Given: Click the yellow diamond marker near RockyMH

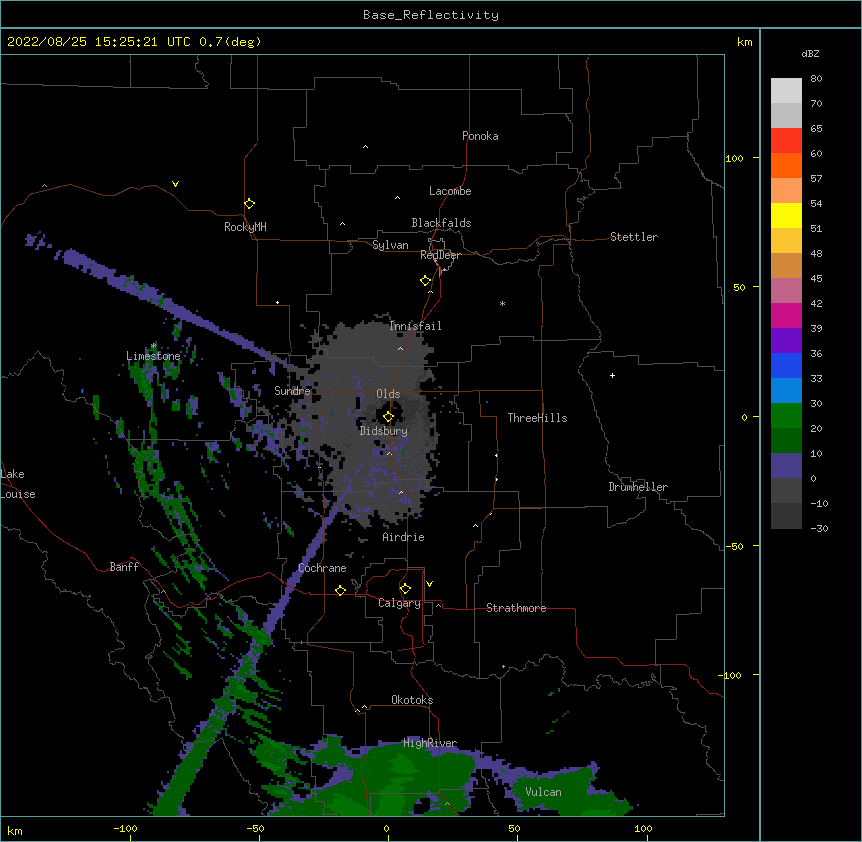Looking at the screenshot, I should point(250,204).
